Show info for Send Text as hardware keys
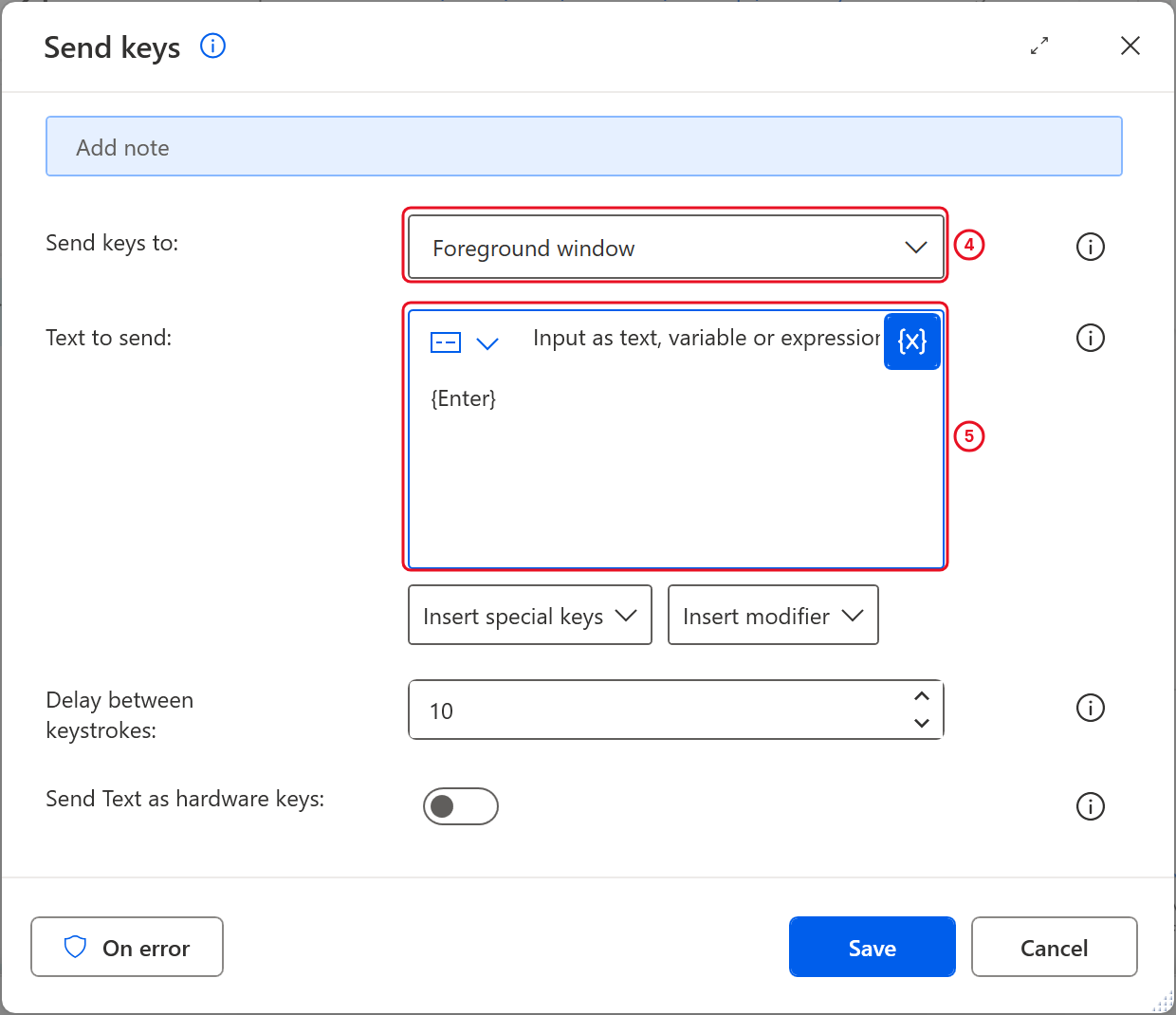This screenshot has height=1015, width=1176. click(1091, 806)
